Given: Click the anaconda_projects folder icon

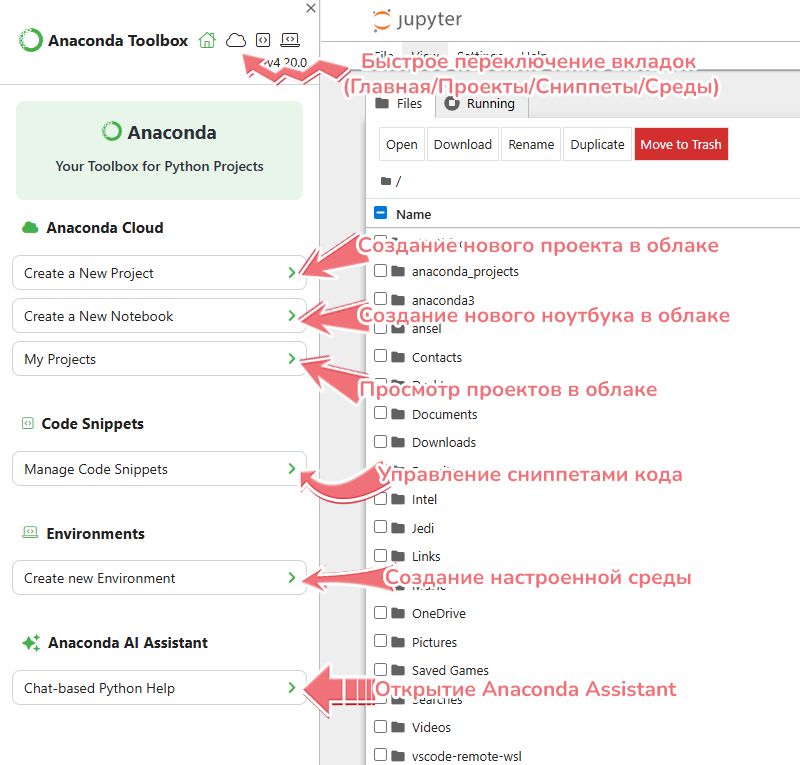Looking at the screenshot, I should coord(398,271).
